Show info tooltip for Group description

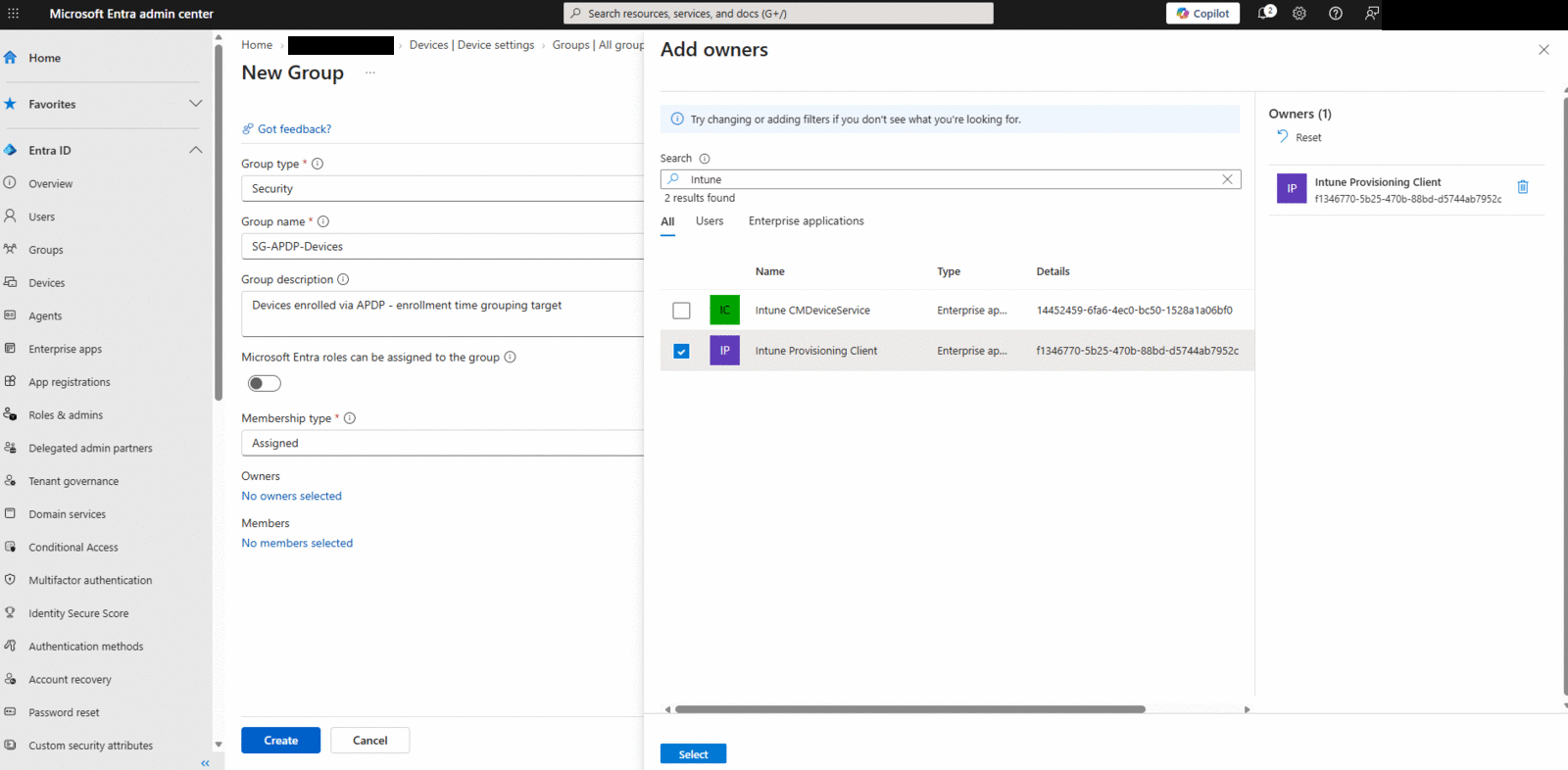(343, 279)
